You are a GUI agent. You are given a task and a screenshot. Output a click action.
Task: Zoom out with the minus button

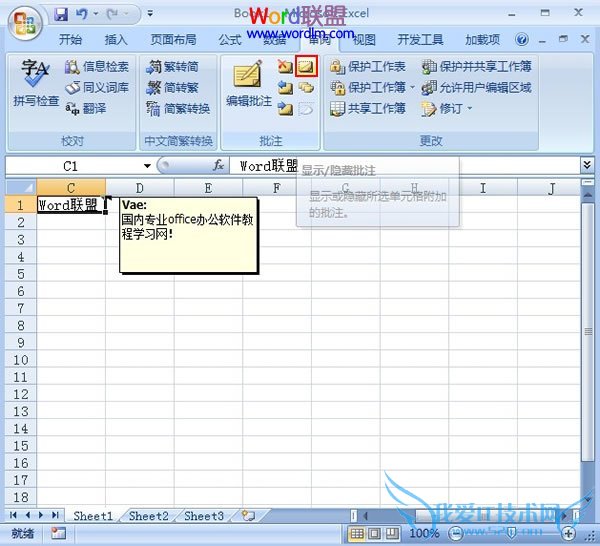(x=455, y=533)
